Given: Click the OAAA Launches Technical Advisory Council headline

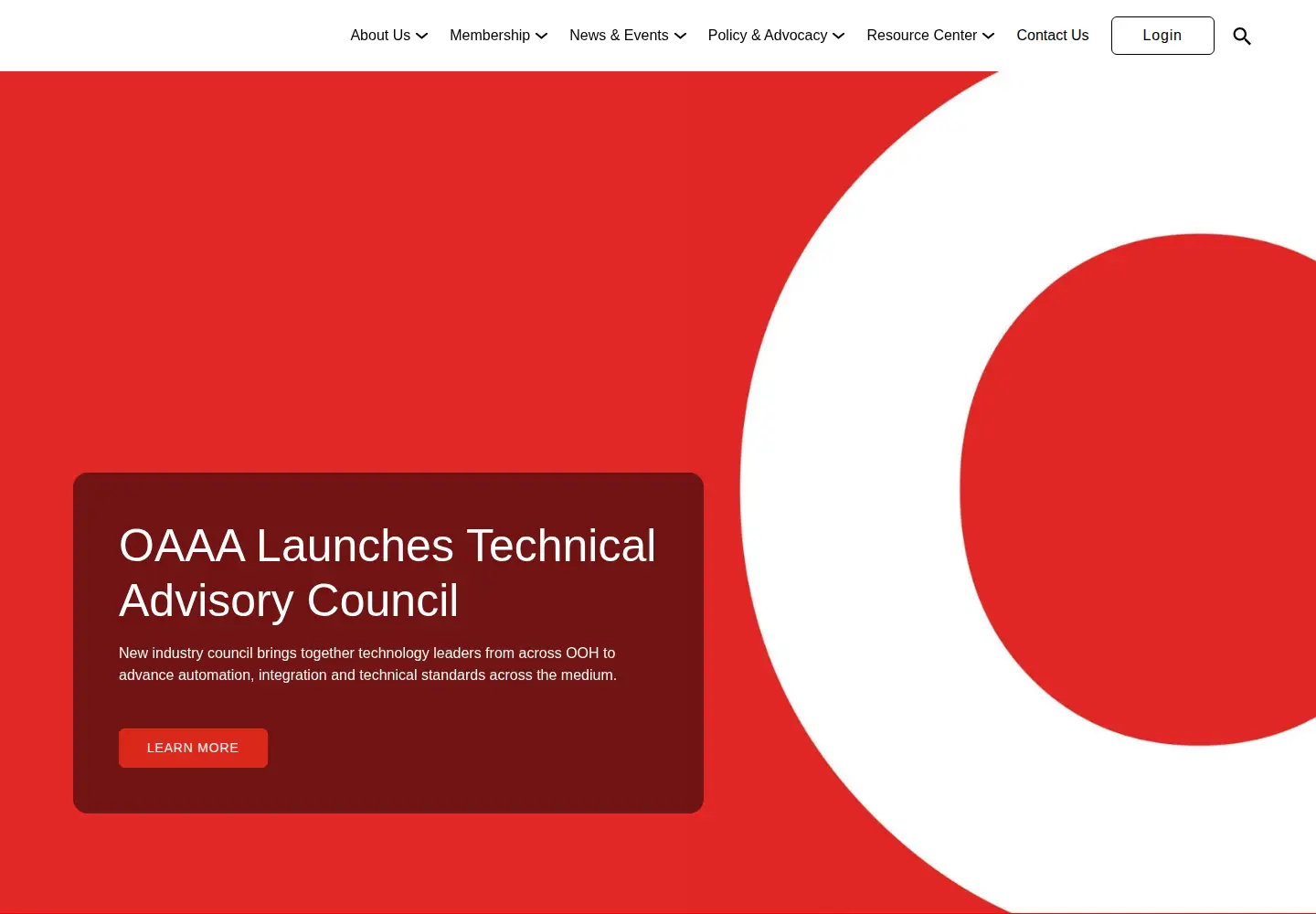Looking at the screenshot, I should pos(387,573).
